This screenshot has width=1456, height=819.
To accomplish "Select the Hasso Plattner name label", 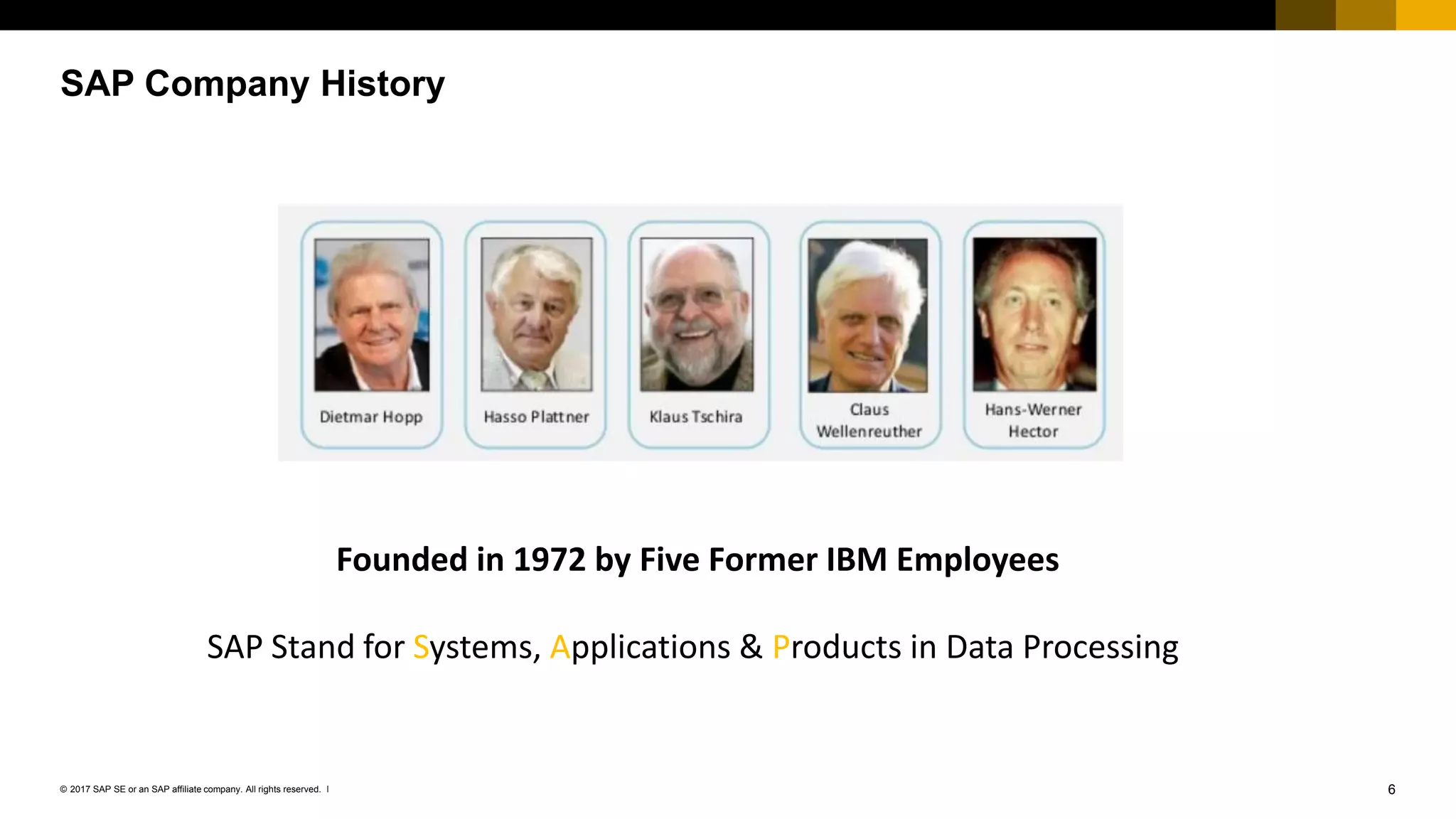I will pyautogui.click(x=536, y=417).
